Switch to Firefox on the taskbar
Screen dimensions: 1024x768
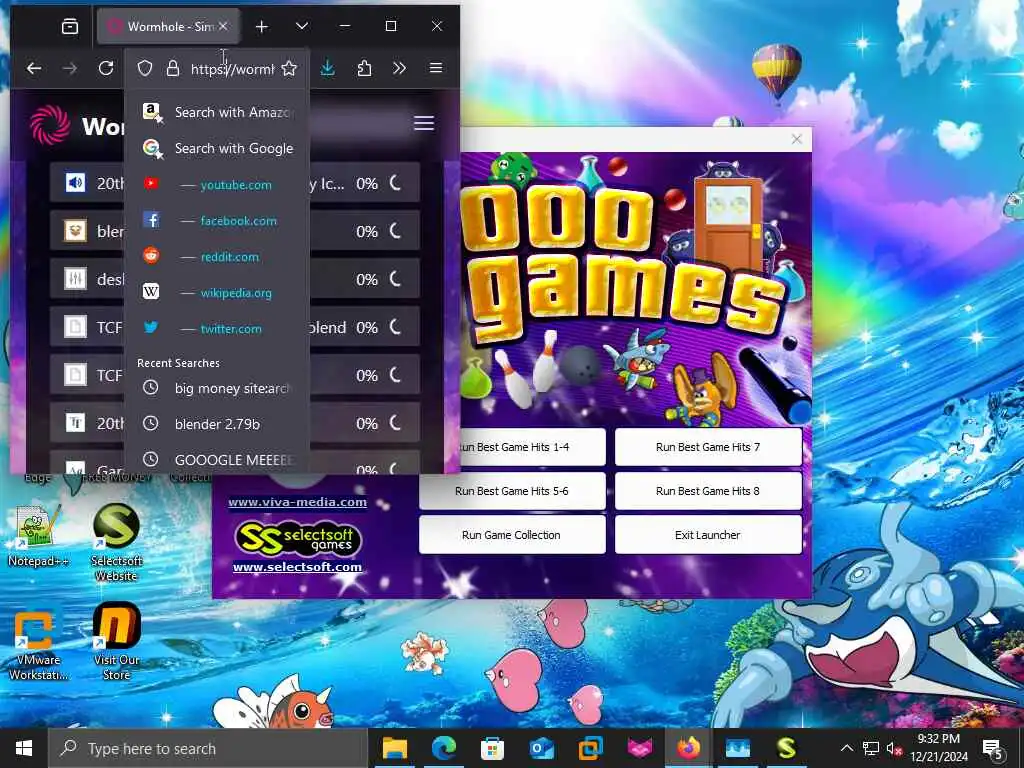[x=688, y=748]
